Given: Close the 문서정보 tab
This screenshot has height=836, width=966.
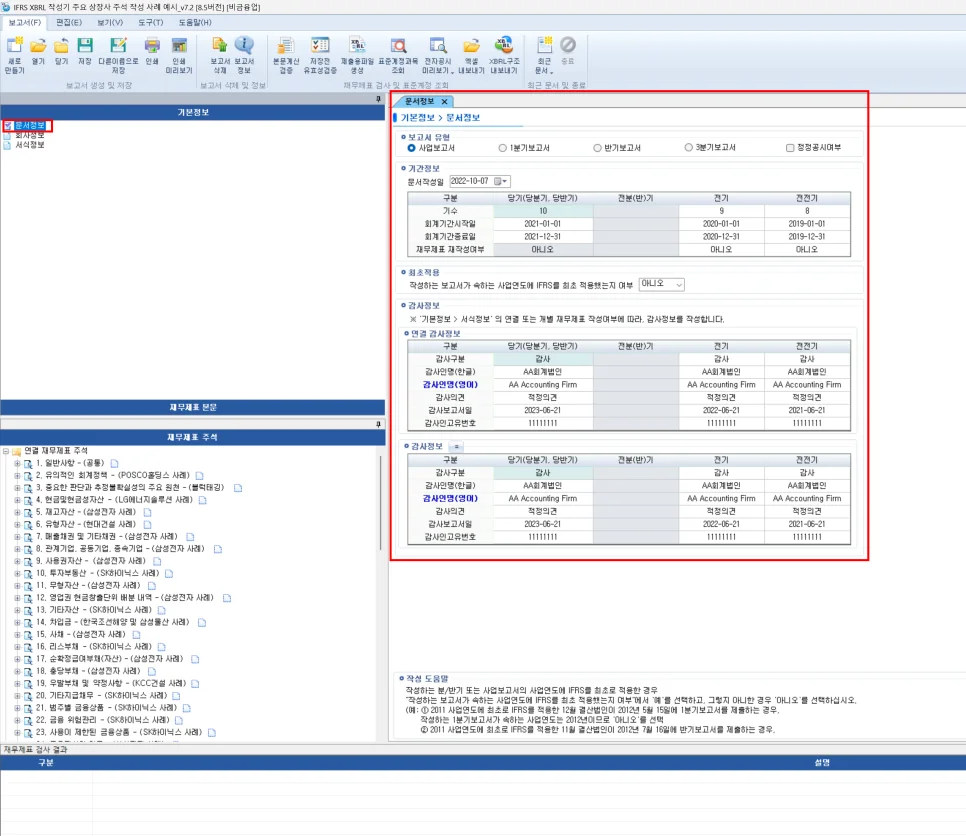Looking at the screenshot, I should [444, 101].
